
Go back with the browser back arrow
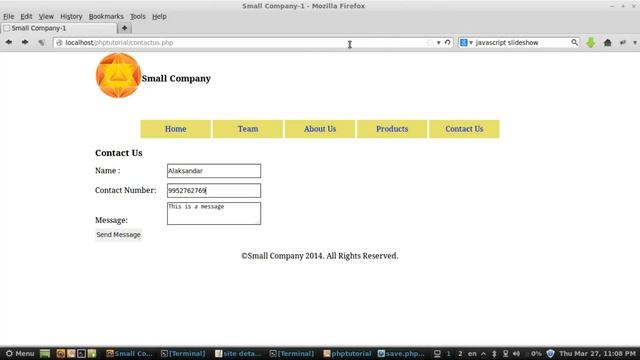click(x=9, y=42)
